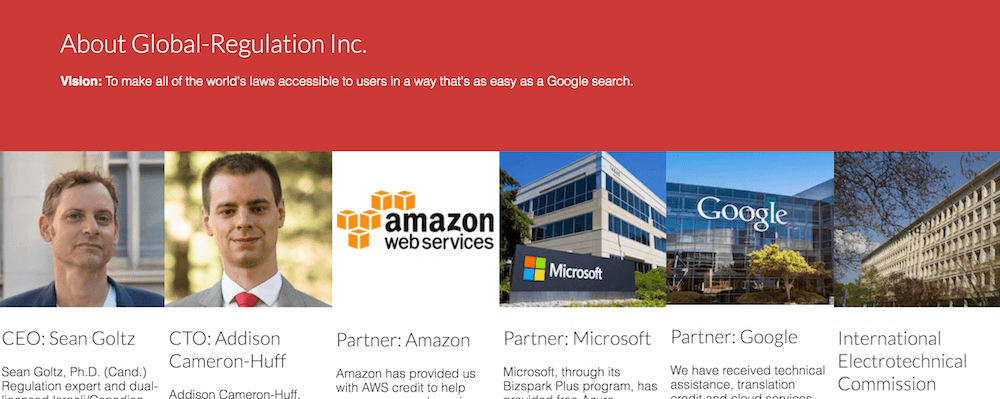Select the Googleplex building photo
The image size is (1000, 399).
click(750, 228)
